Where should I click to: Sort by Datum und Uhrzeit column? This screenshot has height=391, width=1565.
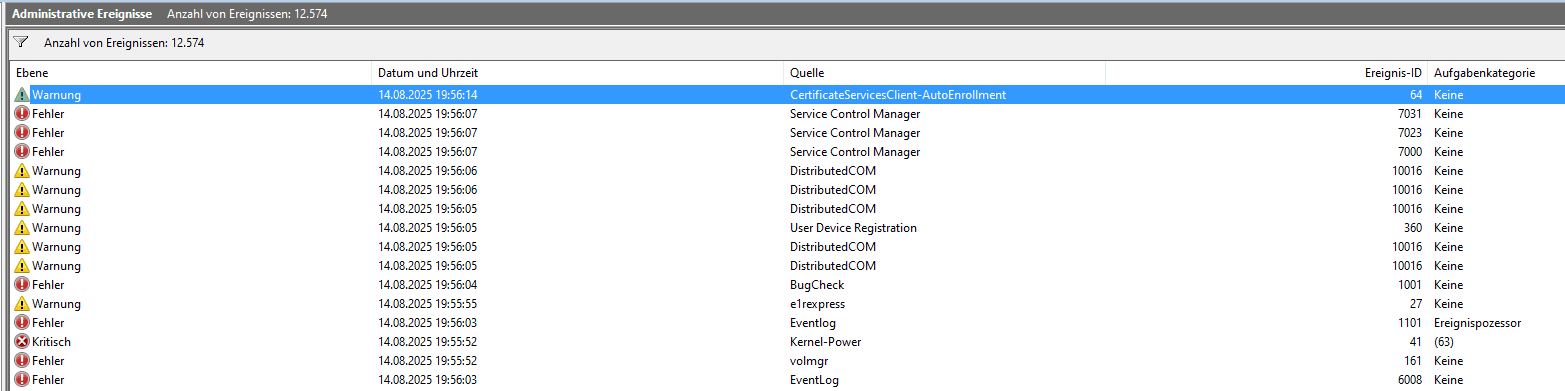click(x=578, y=73)
